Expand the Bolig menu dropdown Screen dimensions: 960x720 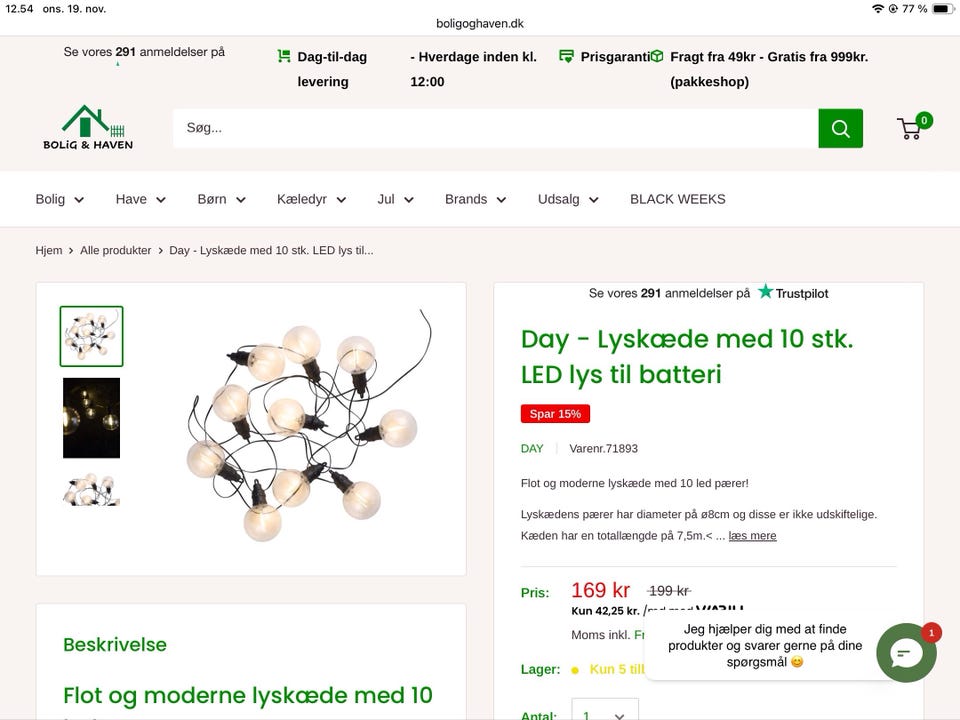point(60,199)
